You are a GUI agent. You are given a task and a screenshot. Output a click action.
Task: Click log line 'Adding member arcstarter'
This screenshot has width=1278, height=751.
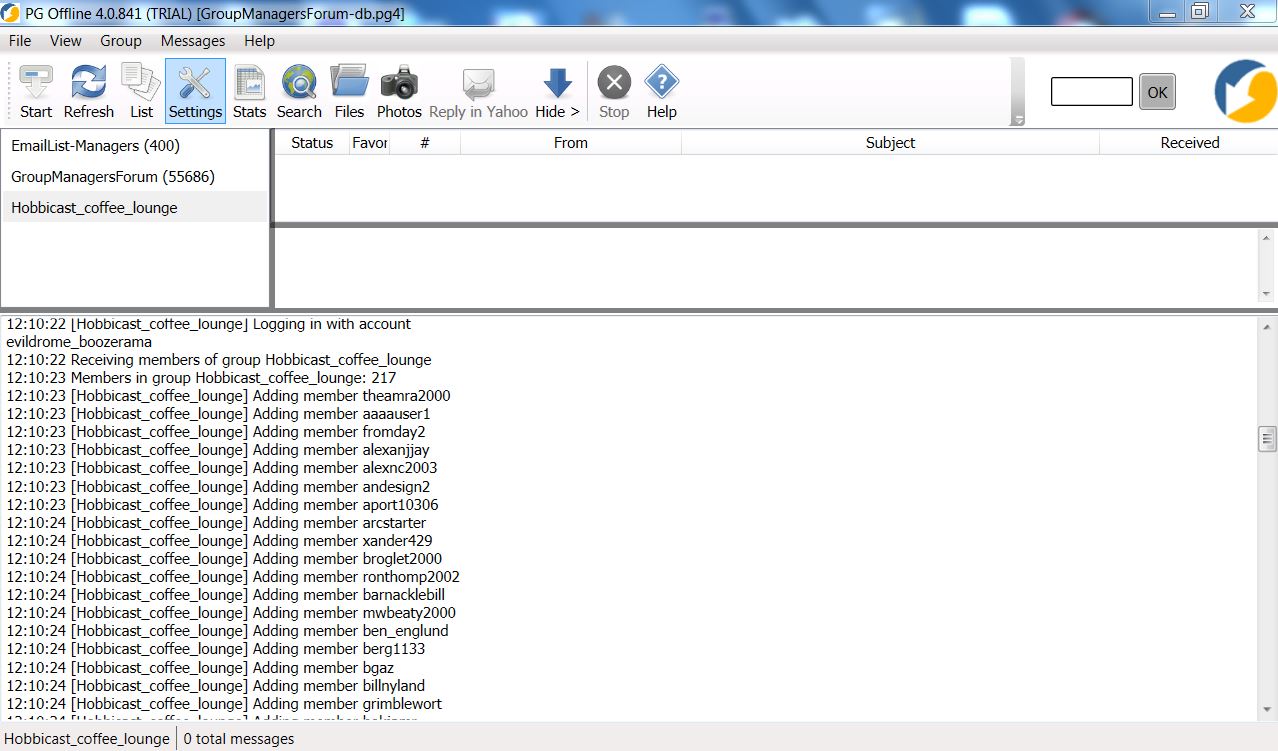click(216, 523)
